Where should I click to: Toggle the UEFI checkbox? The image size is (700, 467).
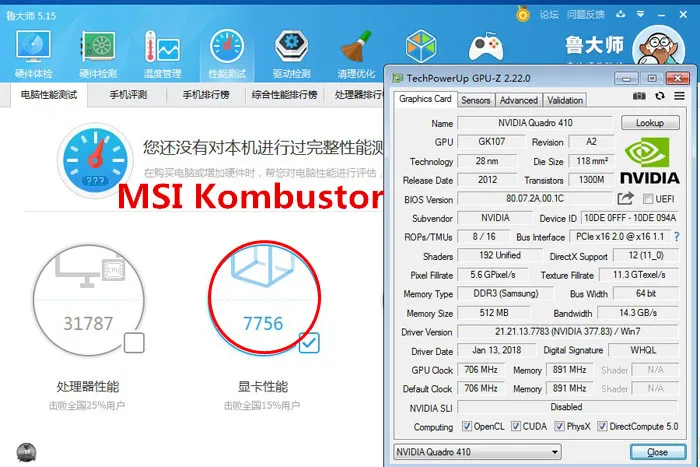point(647,199)
